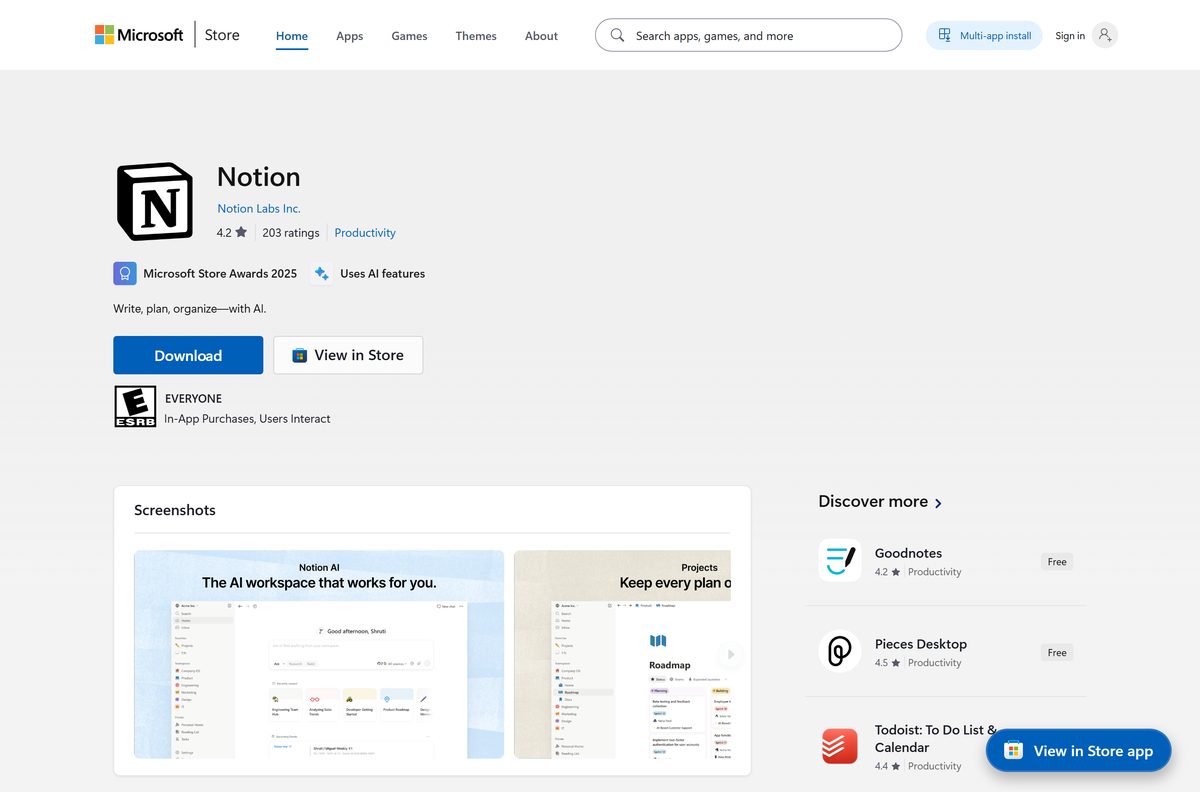Screen dimensions: 1200x792
Task: Open the Store home link text
Action: point(222,35)
